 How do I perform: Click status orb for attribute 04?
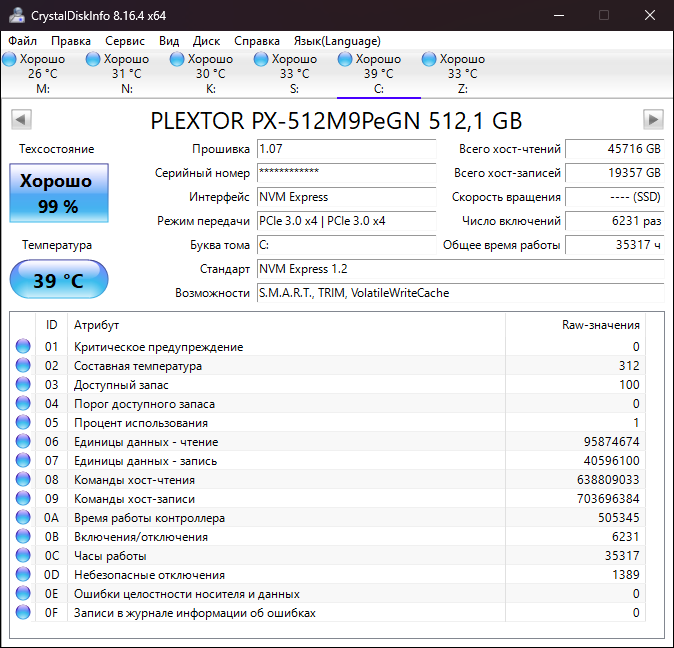tap(23, 403)
